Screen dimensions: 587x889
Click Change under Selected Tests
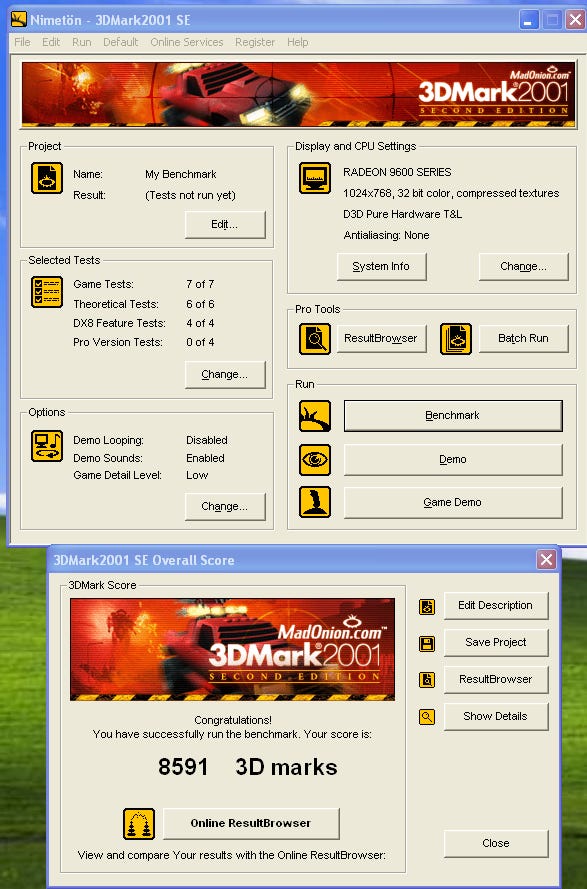click(x=225, y=374)
